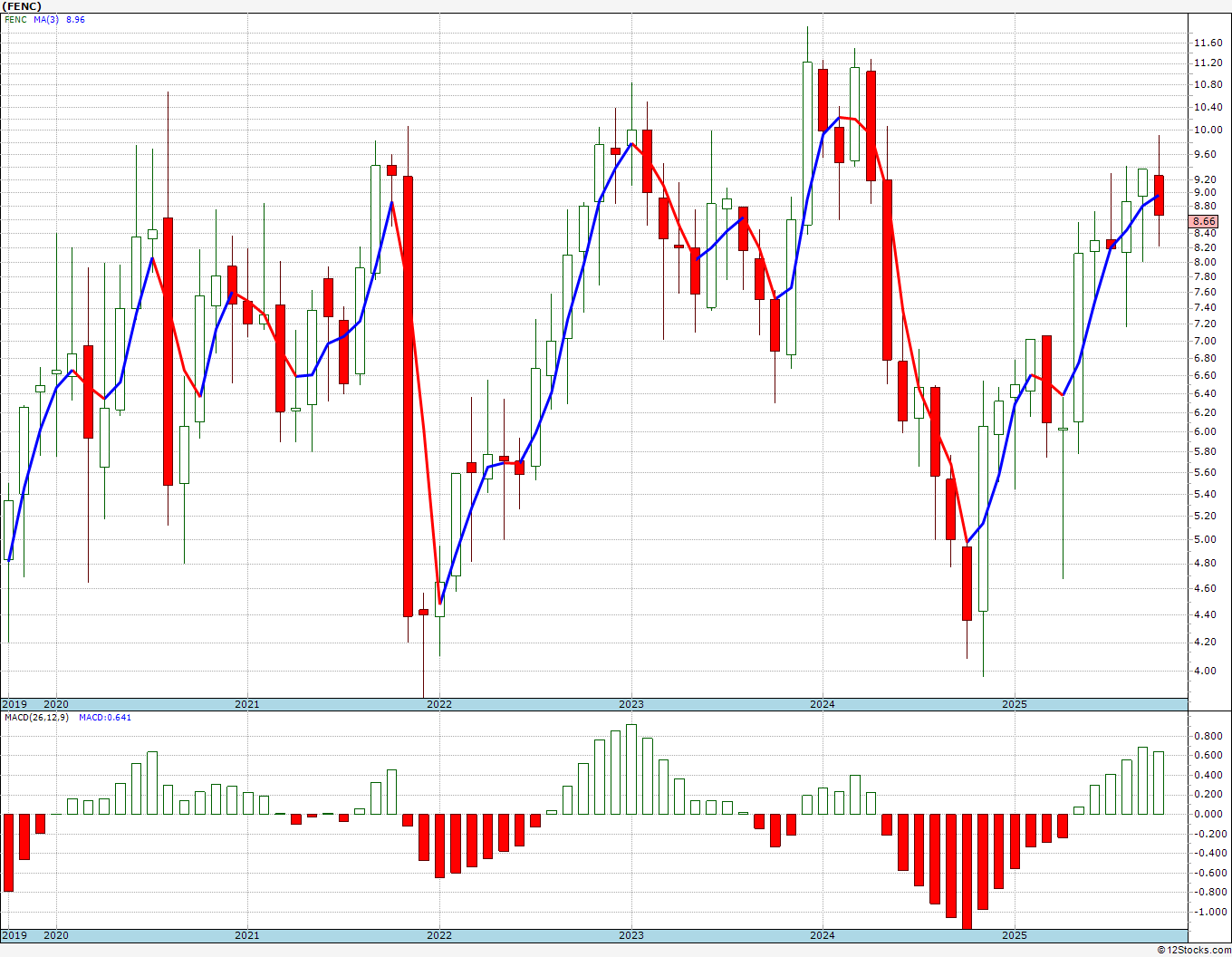Click the MACD(26,12,9) indicator label
Image resolution: width=1232 pixels, height=957 pixels.
36,718
